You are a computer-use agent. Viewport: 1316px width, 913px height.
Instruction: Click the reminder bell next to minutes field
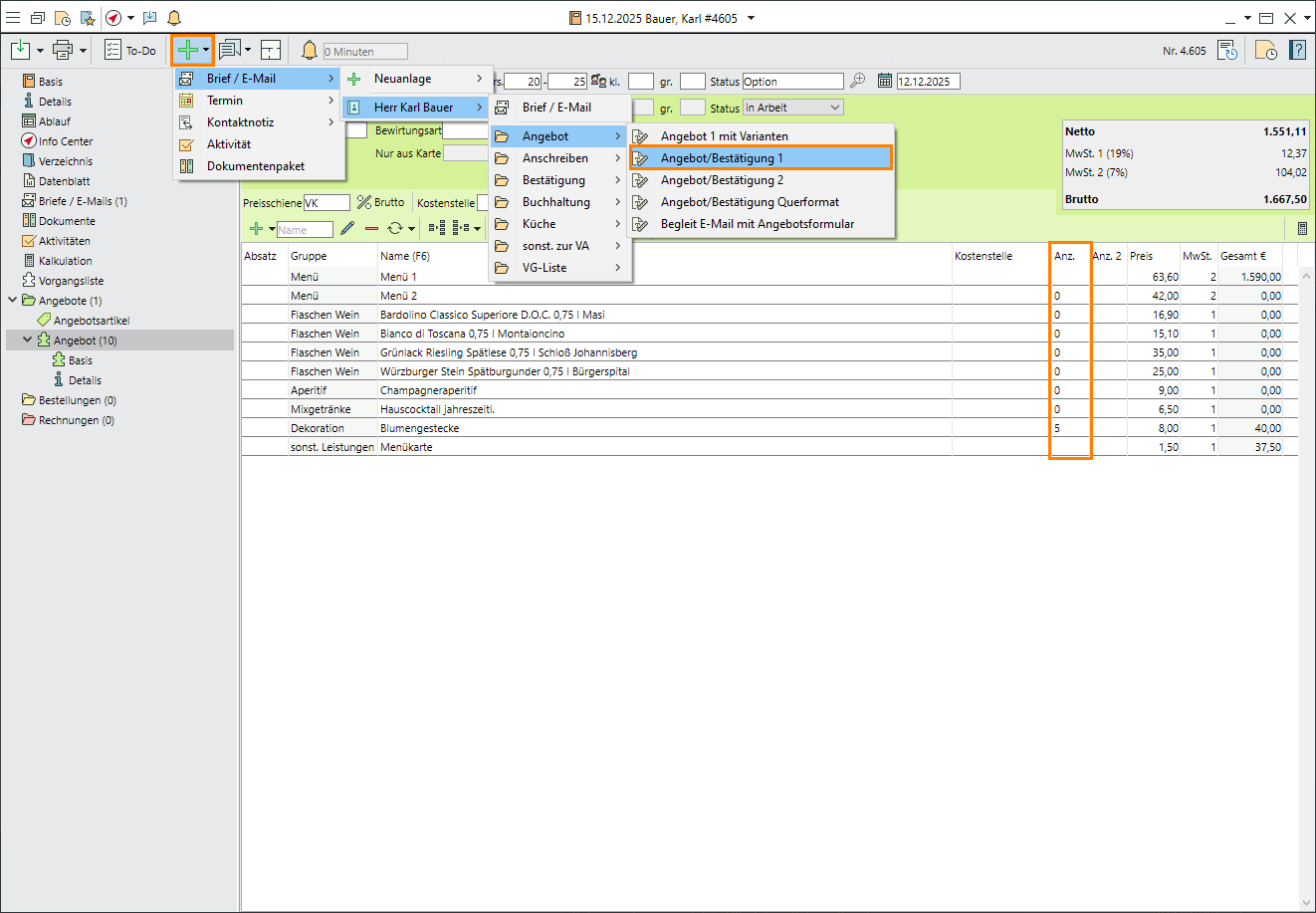[310, 50]
